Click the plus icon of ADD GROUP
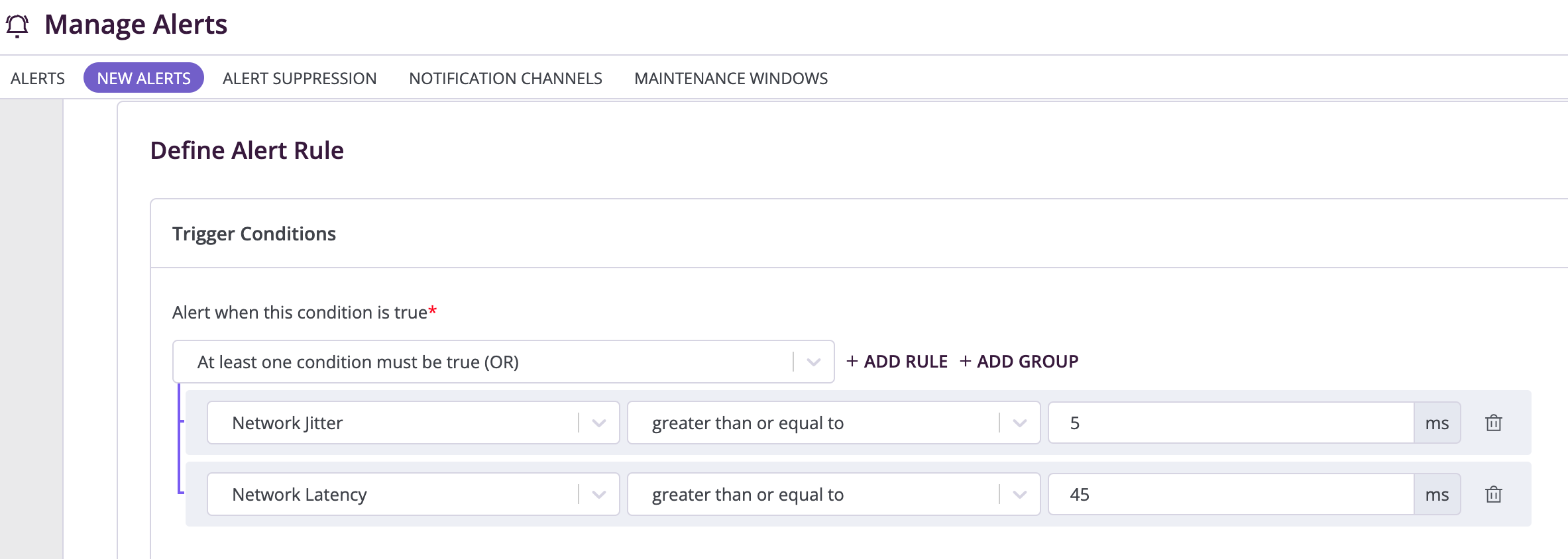Image resolution: width=1568 pixels, height=559 pixels. click(x=966, y=361)
